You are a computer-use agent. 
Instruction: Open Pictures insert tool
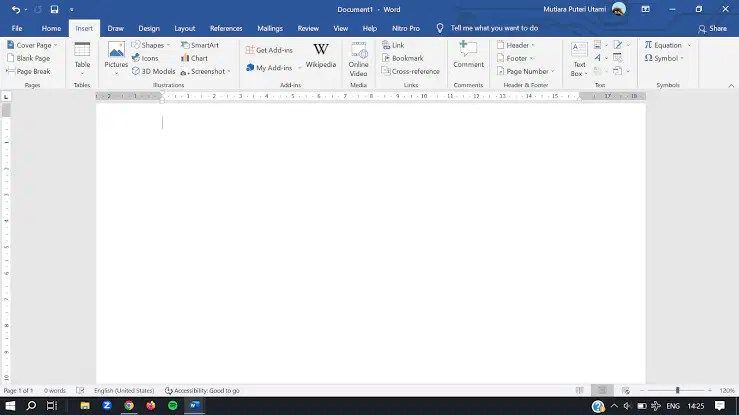(x=116, y=58)
